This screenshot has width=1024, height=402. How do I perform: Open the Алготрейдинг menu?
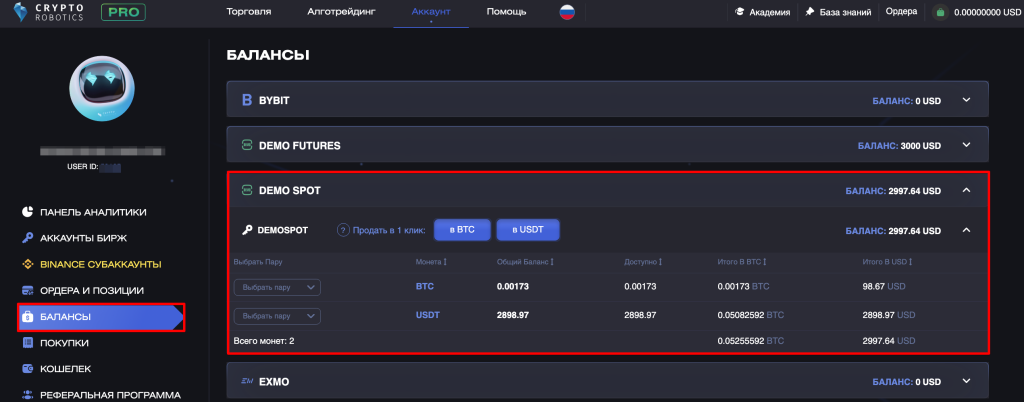pos(342,12)
